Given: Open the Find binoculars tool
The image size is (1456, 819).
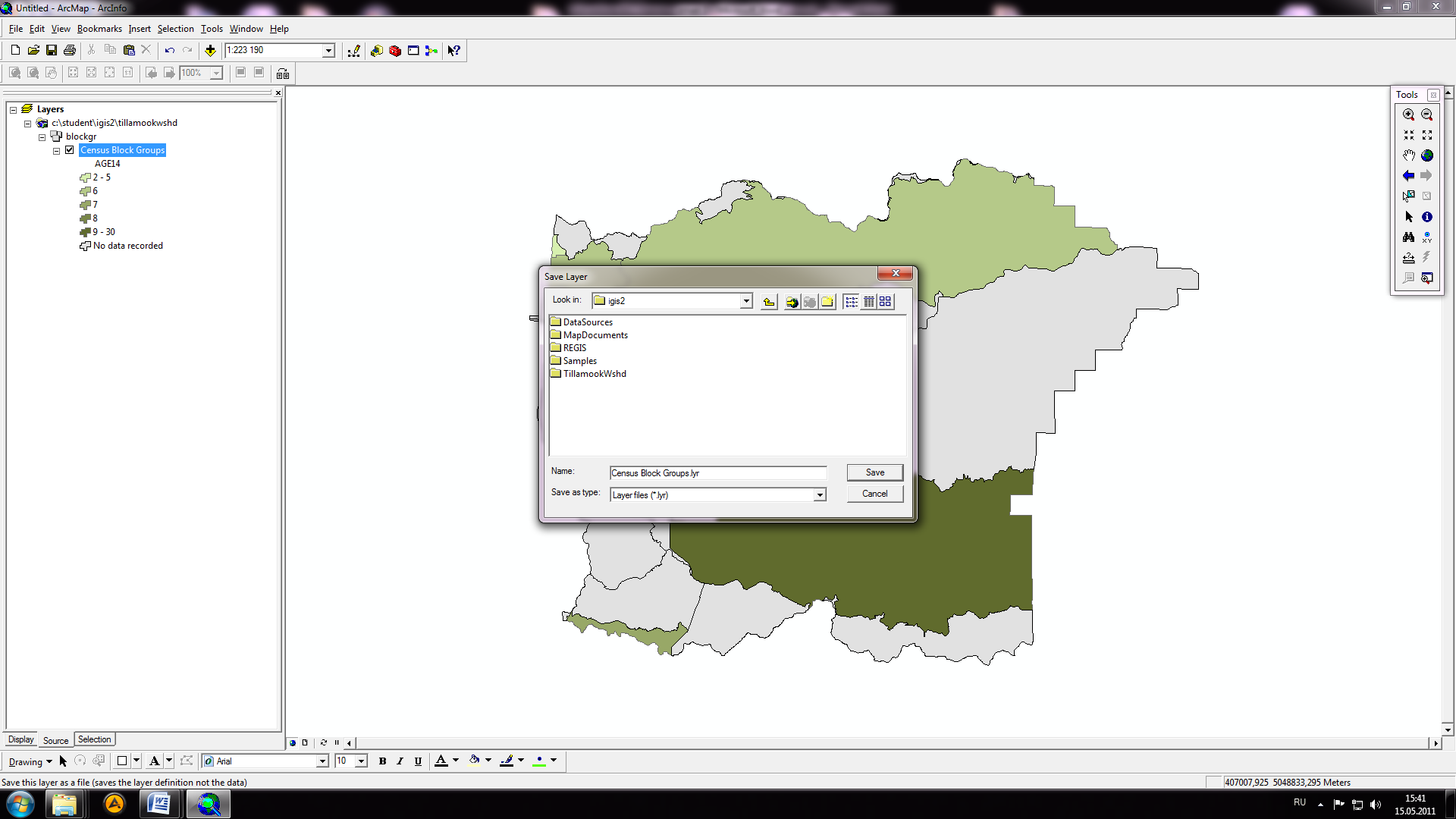Looking at the screenshot, I should pyautogui.click(x=1408, y=237).
